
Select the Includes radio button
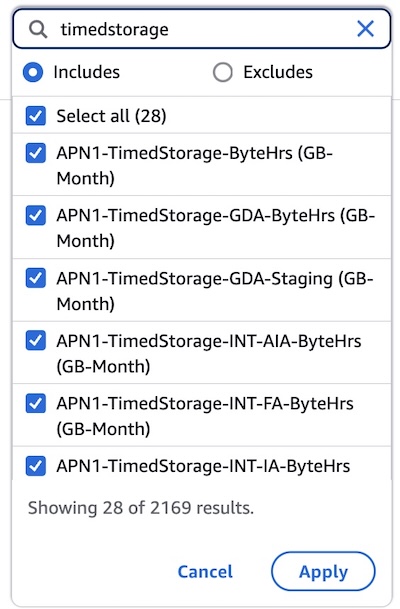[33, 72]
